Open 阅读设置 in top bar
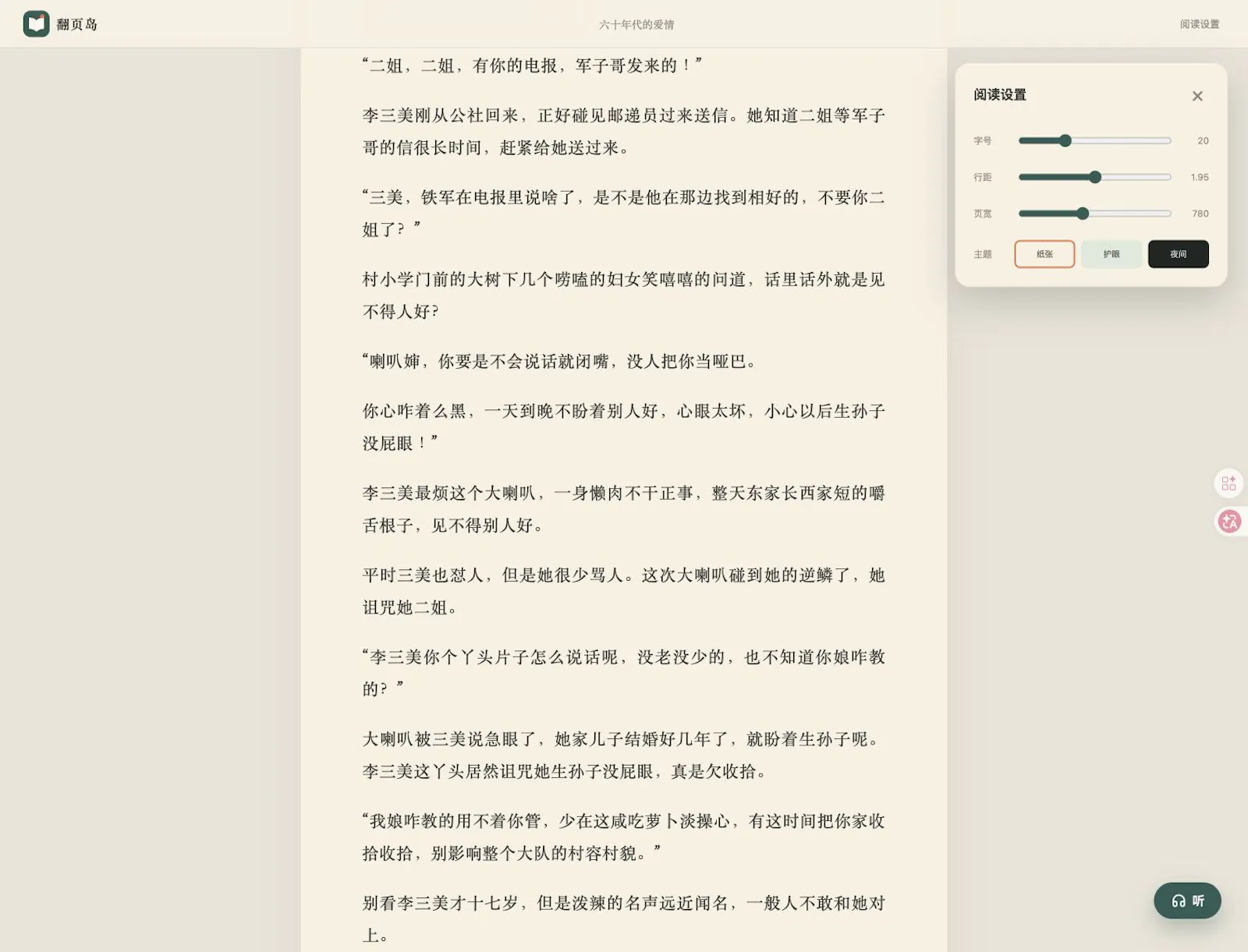Viewport: 1248px width, 952px height. pos(1199,24)
